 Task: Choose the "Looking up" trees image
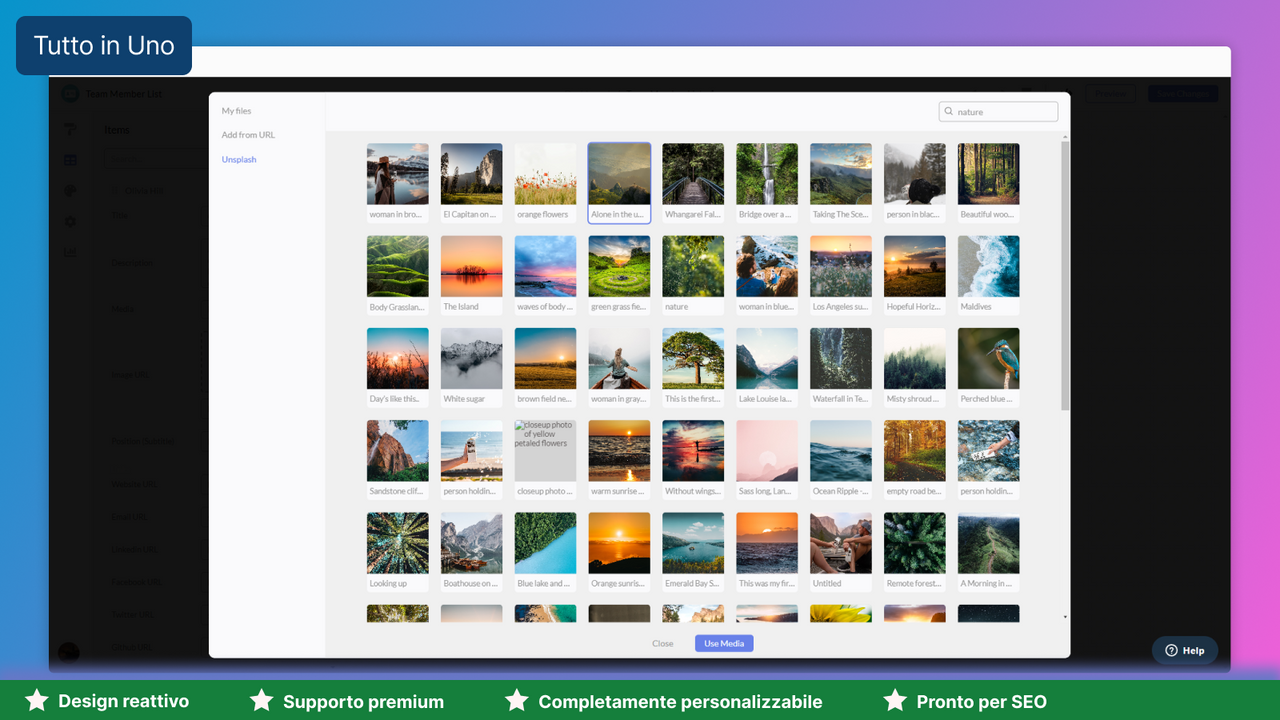click(x=398, y=552)
